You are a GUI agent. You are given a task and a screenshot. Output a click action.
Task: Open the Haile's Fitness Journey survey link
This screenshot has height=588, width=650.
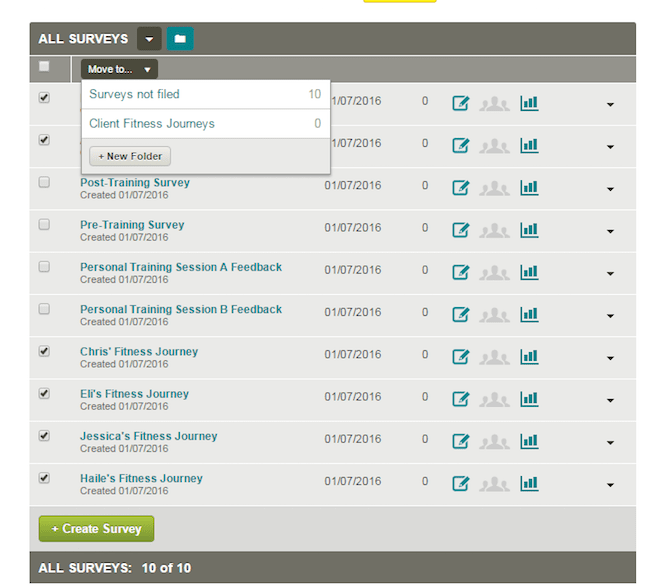(x=141, y=478)
